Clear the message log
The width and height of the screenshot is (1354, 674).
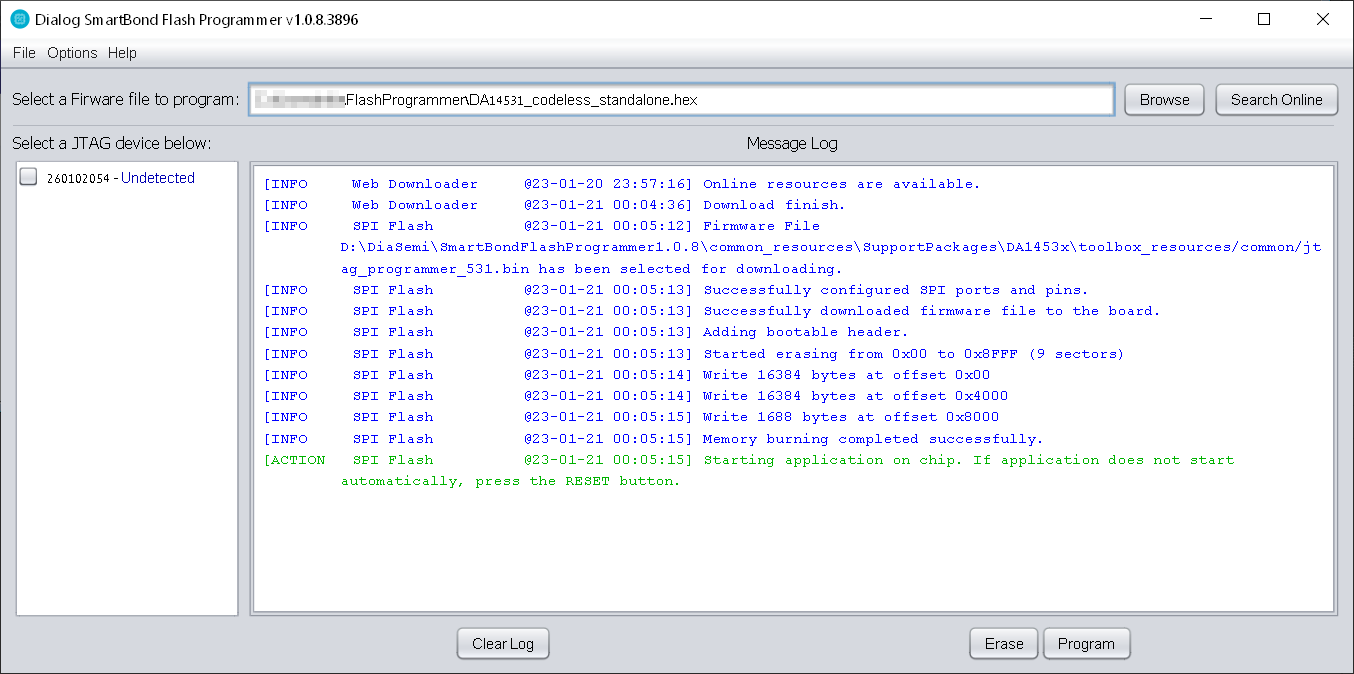click(x=503, y=644)
